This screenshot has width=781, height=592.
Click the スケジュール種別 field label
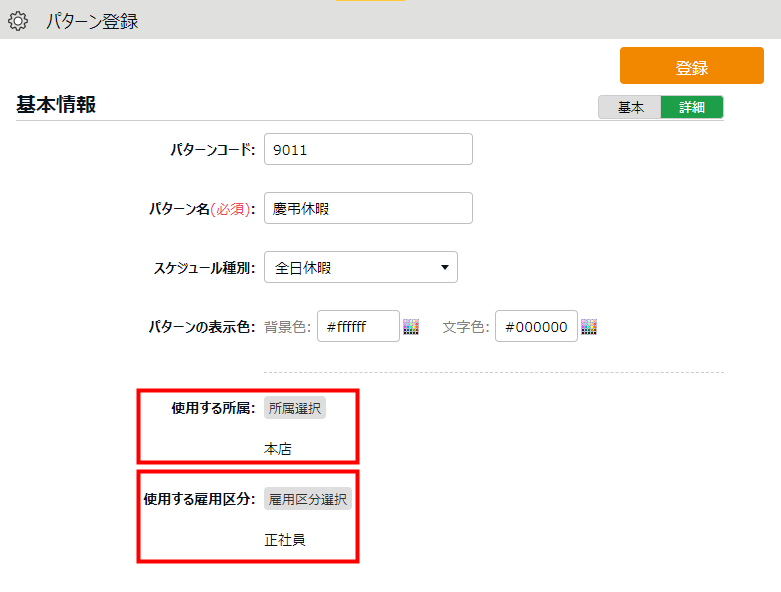[204, 268]
